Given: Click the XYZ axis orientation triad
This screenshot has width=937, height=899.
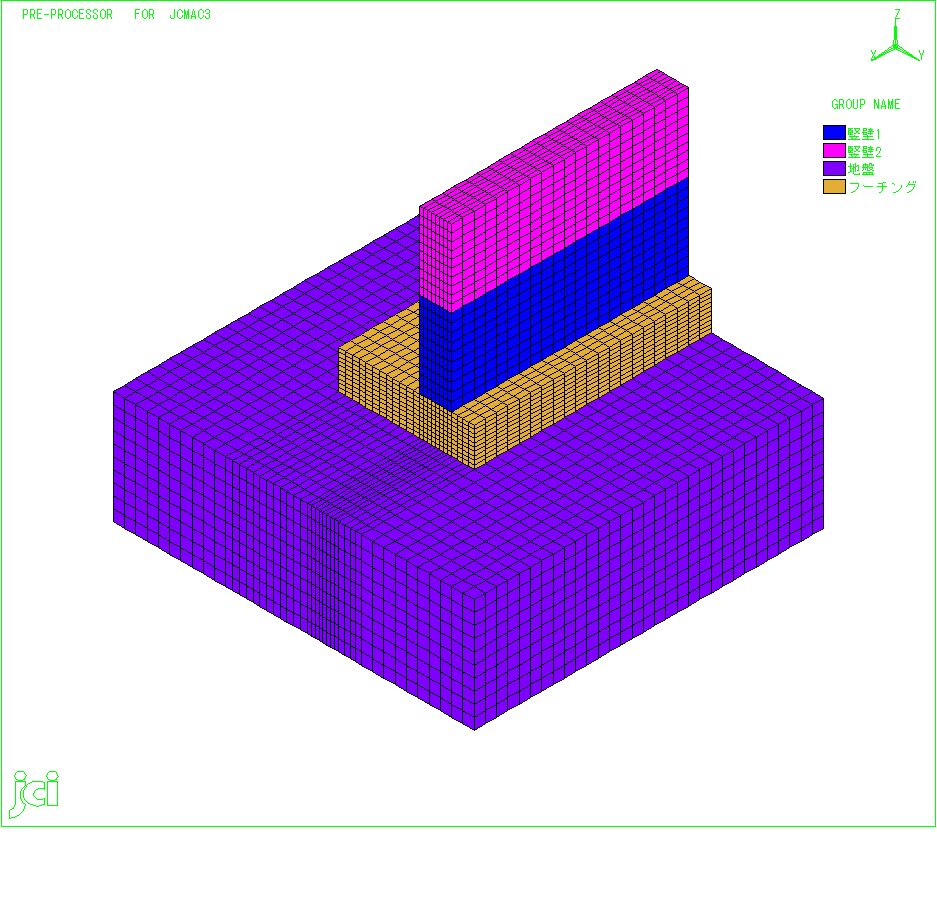Looking at the screenshot, I should (896, 37).
